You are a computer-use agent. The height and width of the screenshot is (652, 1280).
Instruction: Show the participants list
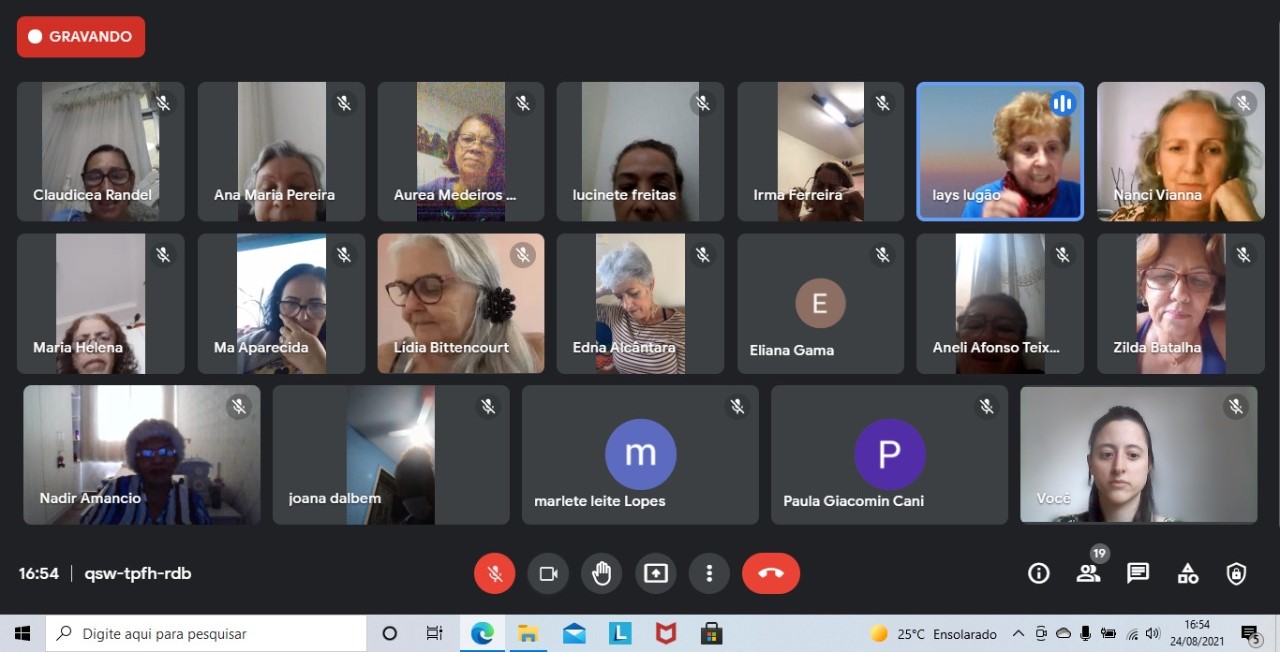(1088, 573)
